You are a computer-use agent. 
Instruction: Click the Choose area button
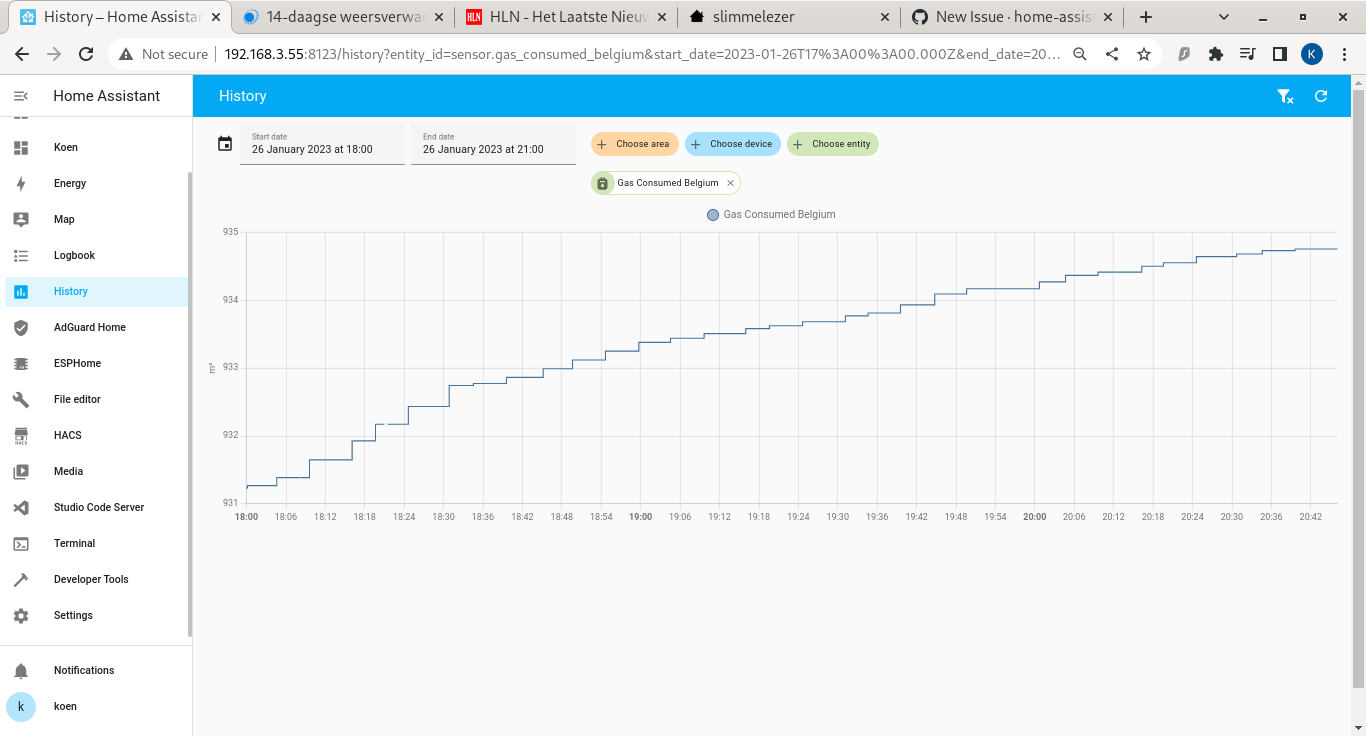(x=634, y=143)
